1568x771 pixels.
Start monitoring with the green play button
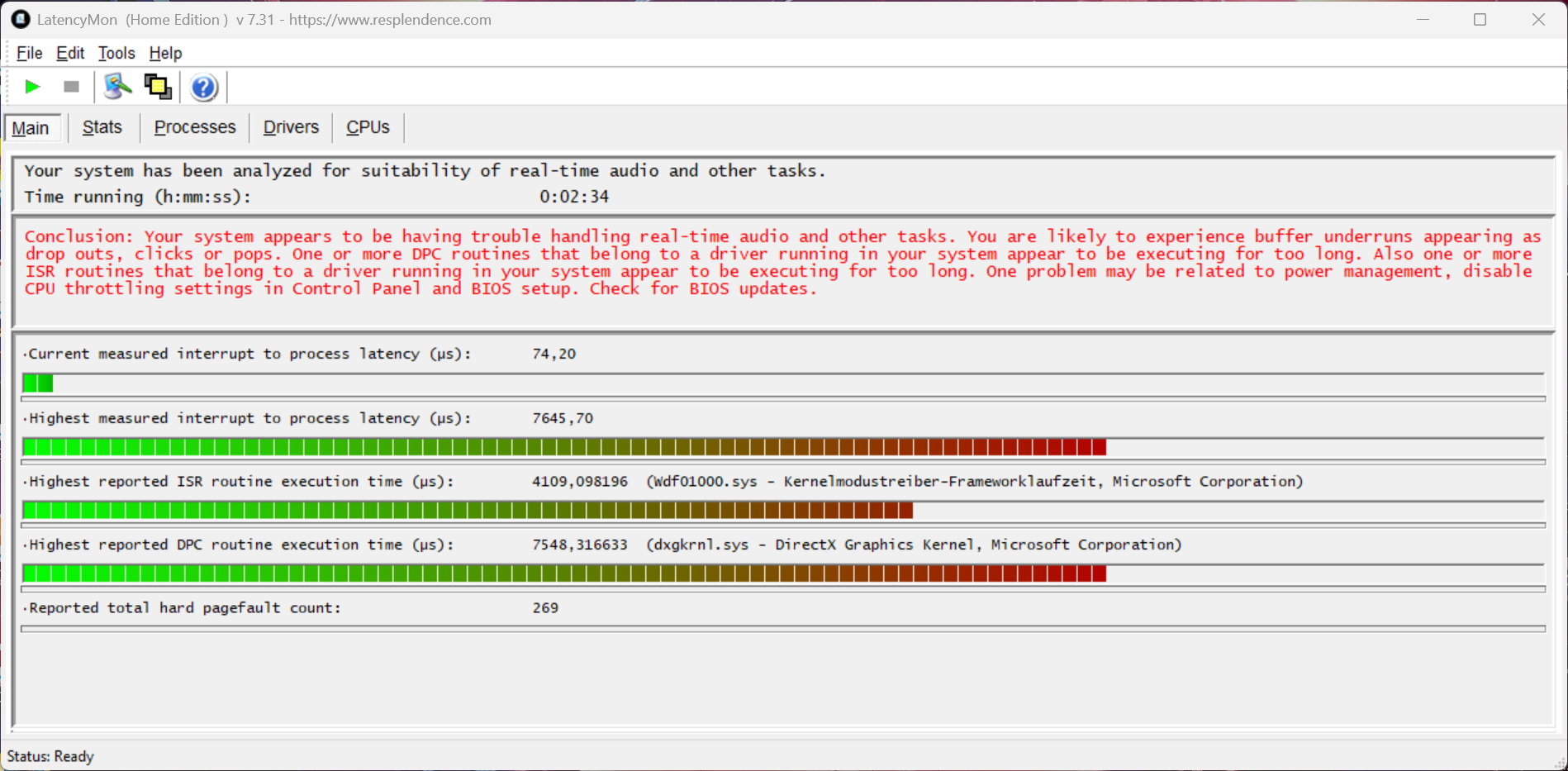coord(32,87)
